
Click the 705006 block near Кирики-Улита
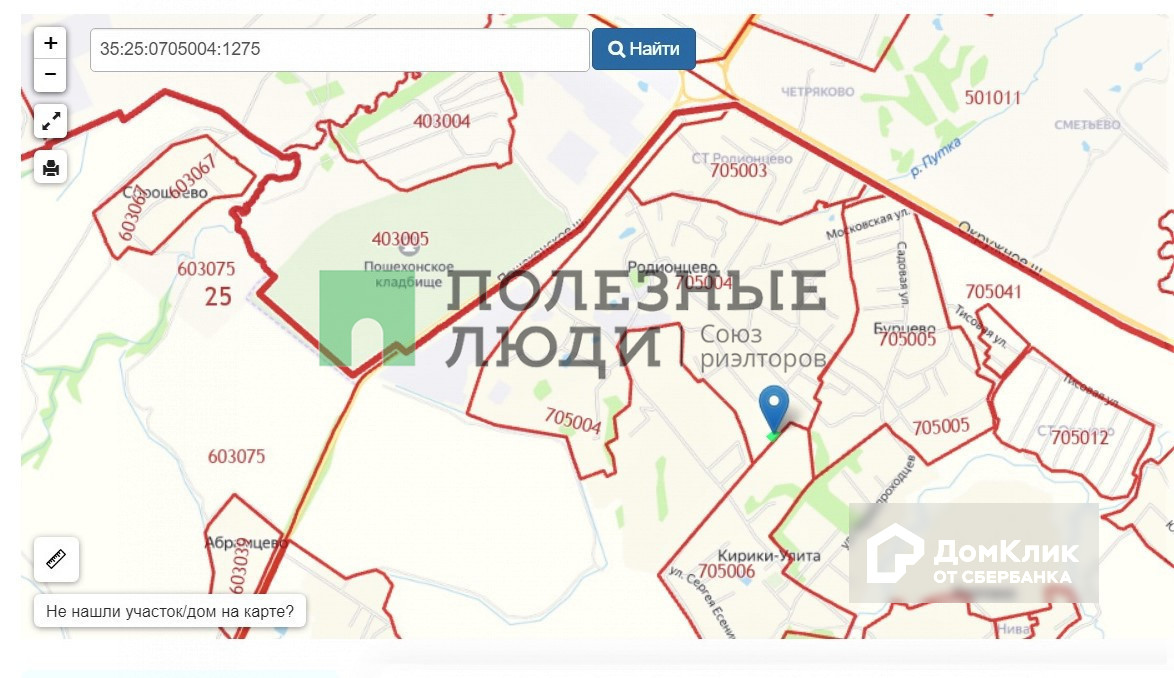[726, 571]
